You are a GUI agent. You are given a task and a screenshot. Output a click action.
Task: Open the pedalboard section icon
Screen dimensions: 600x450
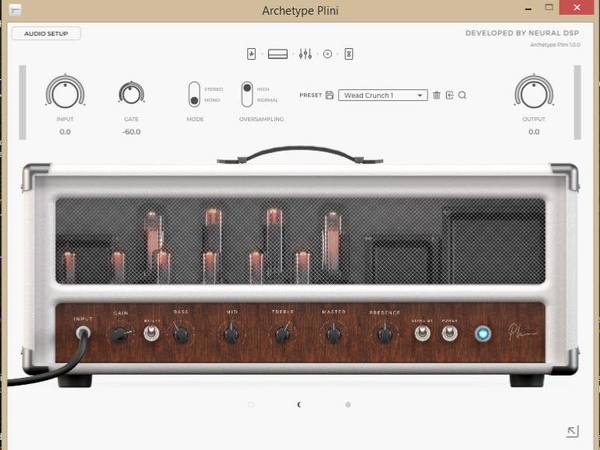pos(251,54)
